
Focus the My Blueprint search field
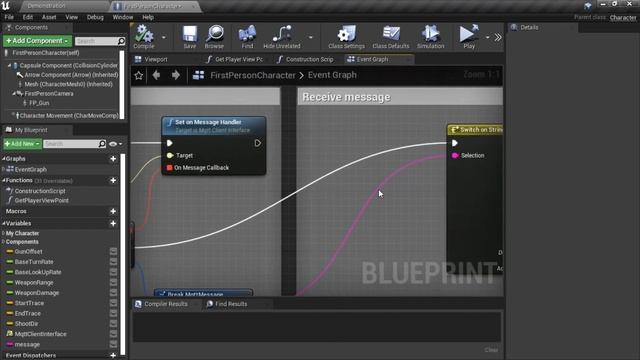tap(71, 144)
